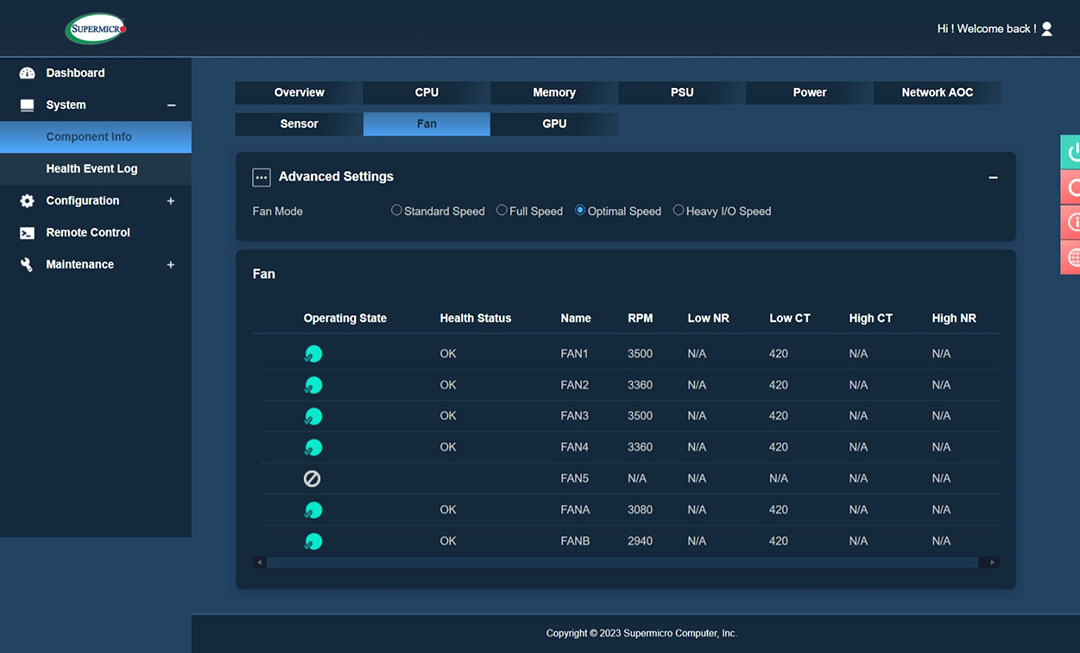This screenshot has height=653, width=1080.
Task: Select Optimal Speed fan mode
Action: pyautogui.click(x=580, y=210)
